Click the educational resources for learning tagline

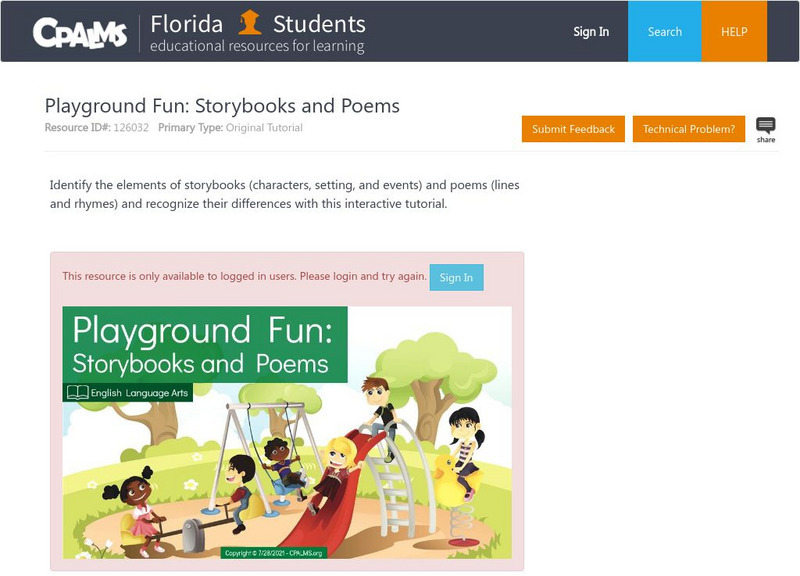[257, 46]
